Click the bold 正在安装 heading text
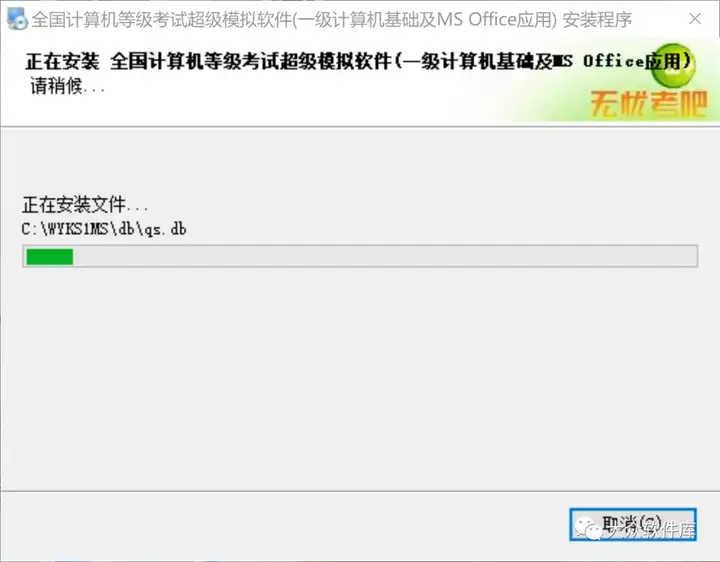Image resolution: width=720 pixels, height=562 pixels. pyautogui.click(x=62, y=62)
